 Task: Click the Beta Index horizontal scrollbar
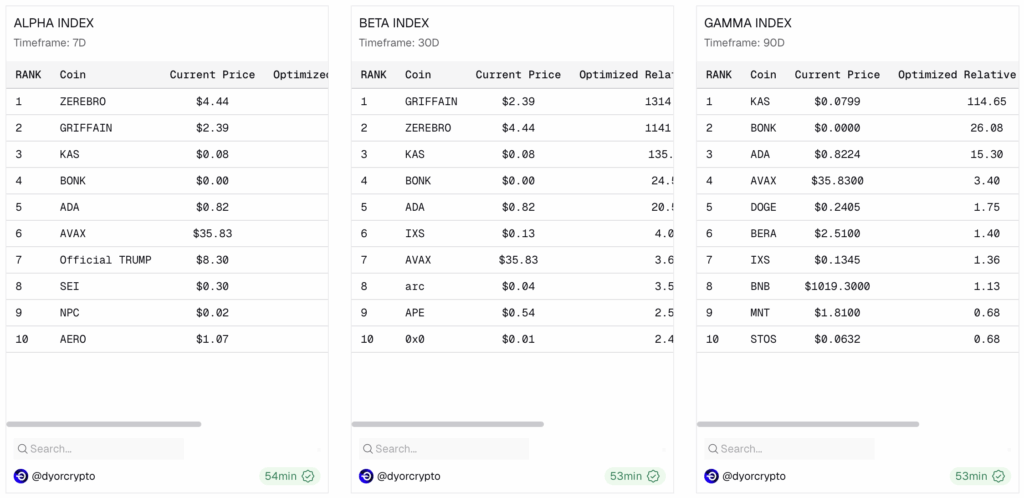tap(448, 424)
